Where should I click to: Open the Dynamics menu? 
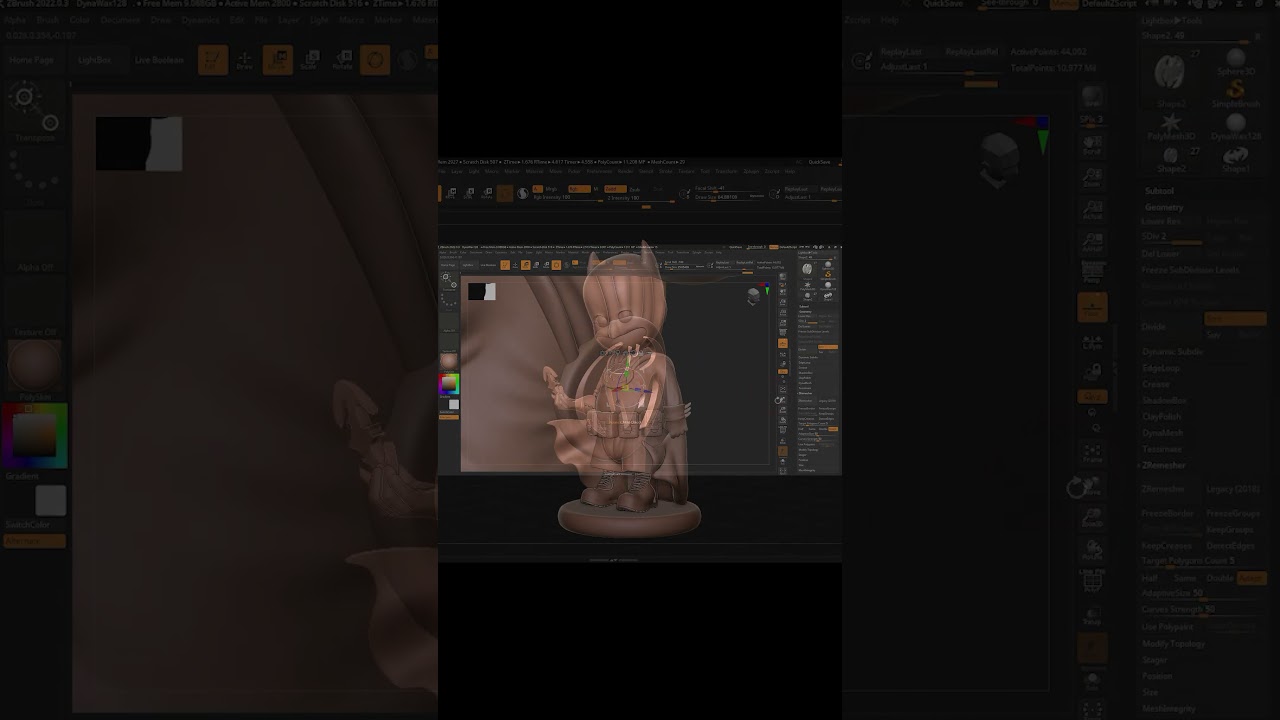[201, 19]
